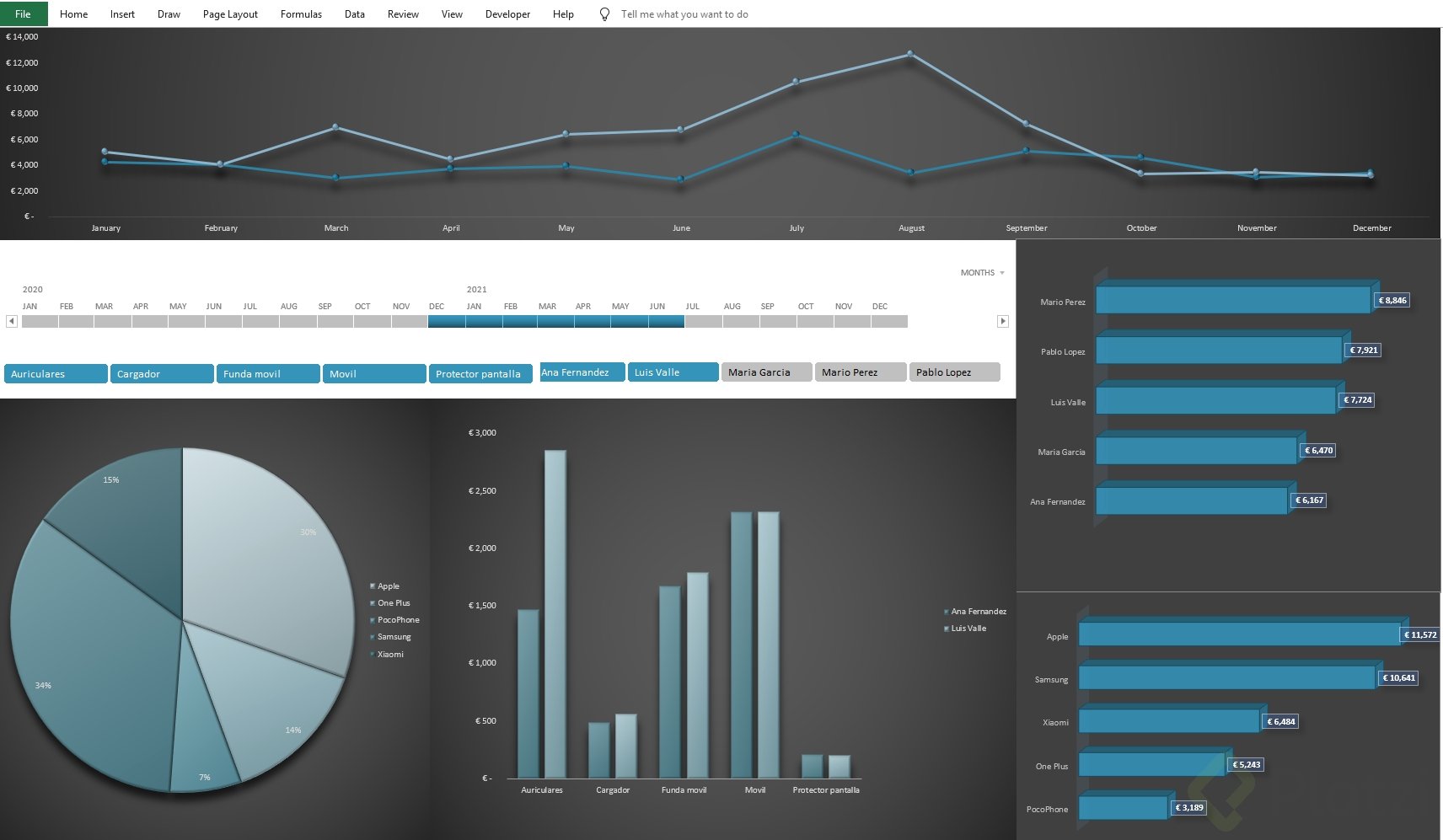Click the € 10,641 Samsung data label

1398,677
